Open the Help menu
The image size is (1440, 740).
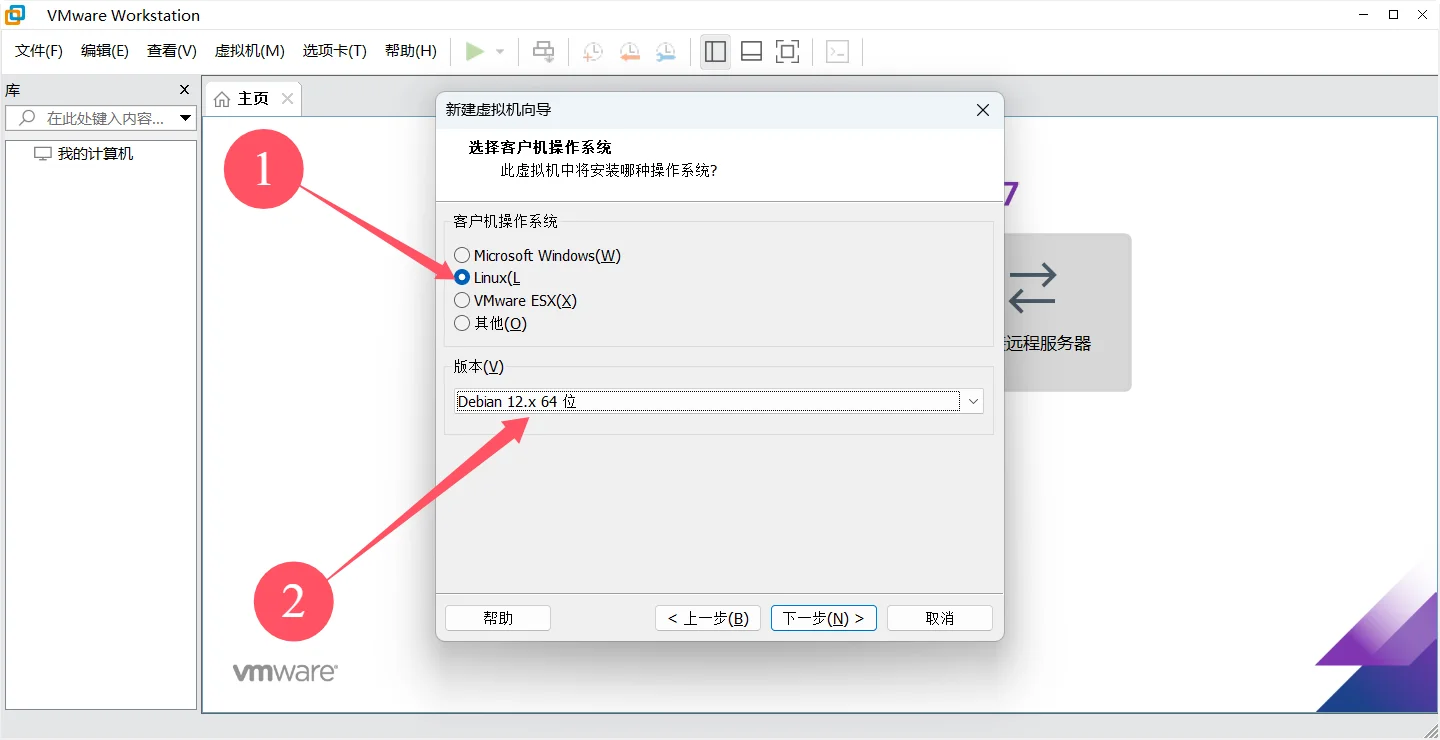click(411, 51)
